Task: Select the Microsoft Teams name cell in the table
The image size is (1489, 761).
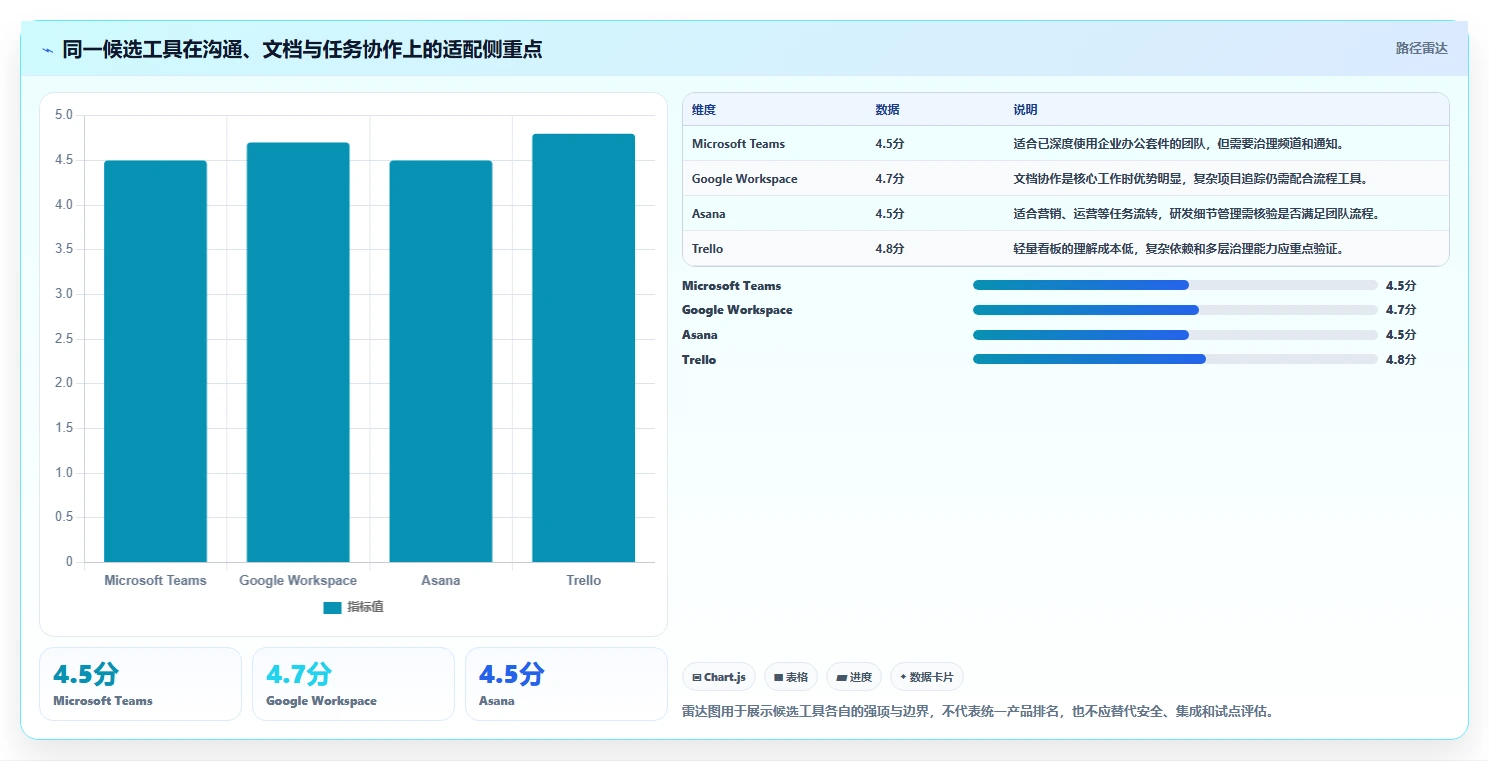Action: (738, 144)
